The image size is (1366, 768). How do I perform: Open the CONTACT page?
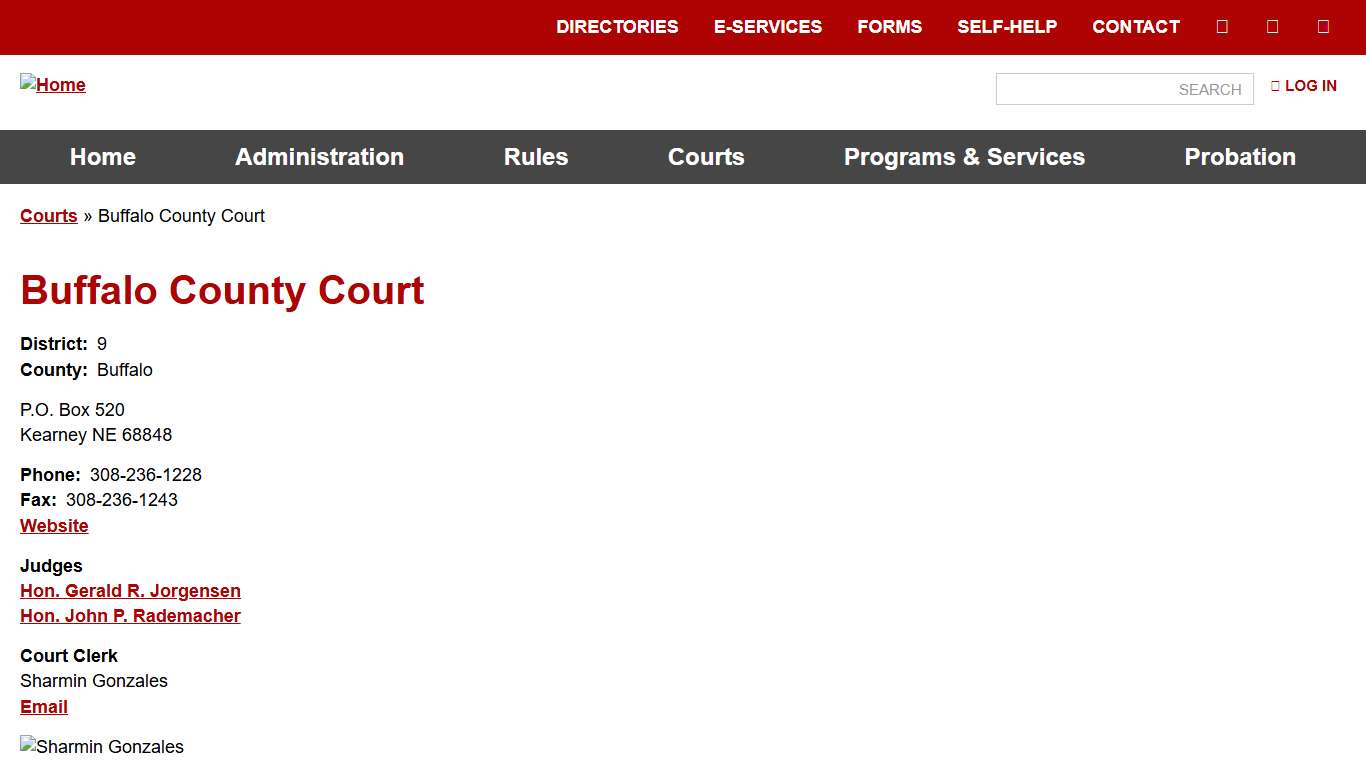1135,27
